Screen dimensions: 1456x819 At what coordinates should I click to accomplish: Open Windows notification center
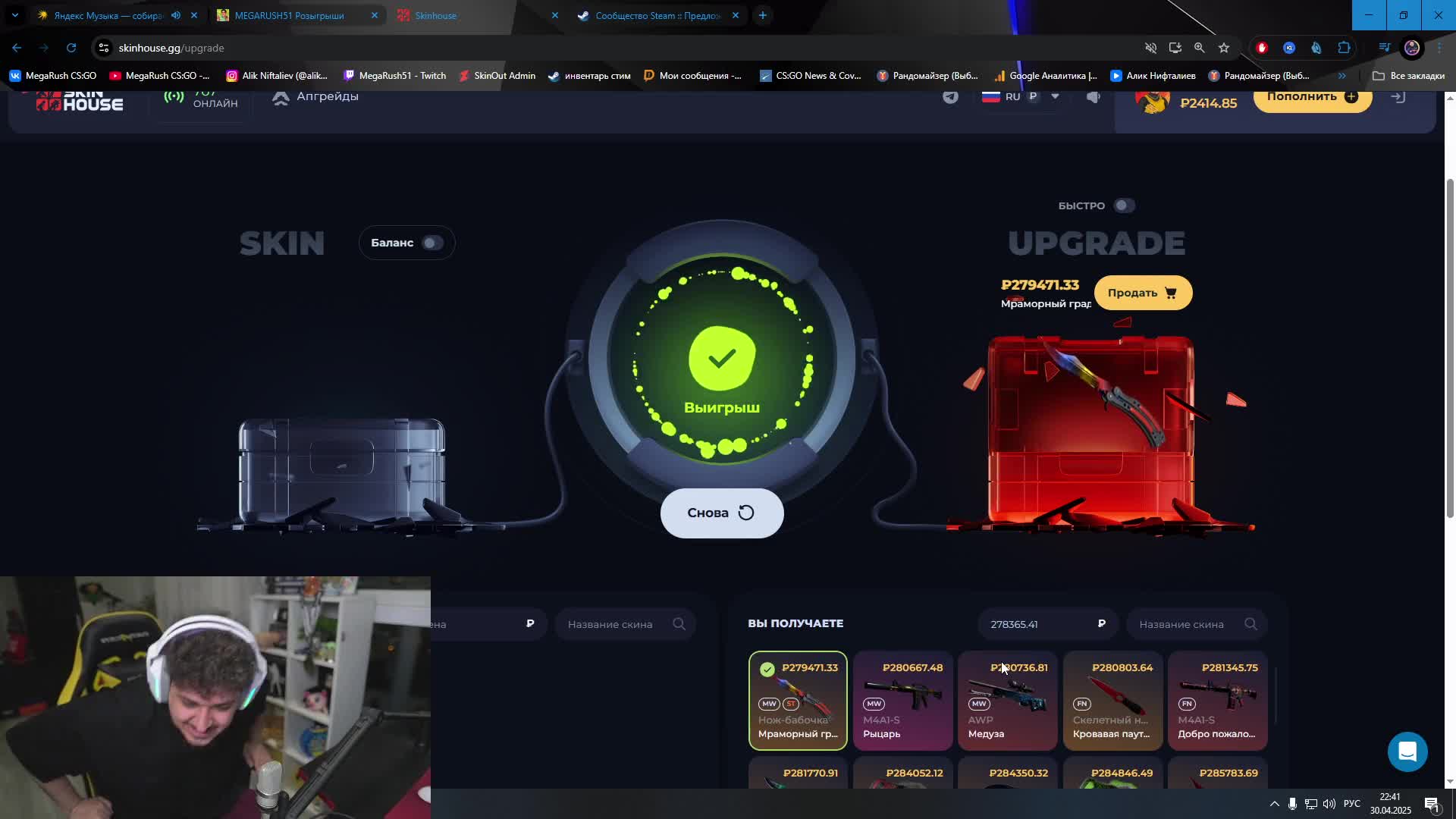1432,804
